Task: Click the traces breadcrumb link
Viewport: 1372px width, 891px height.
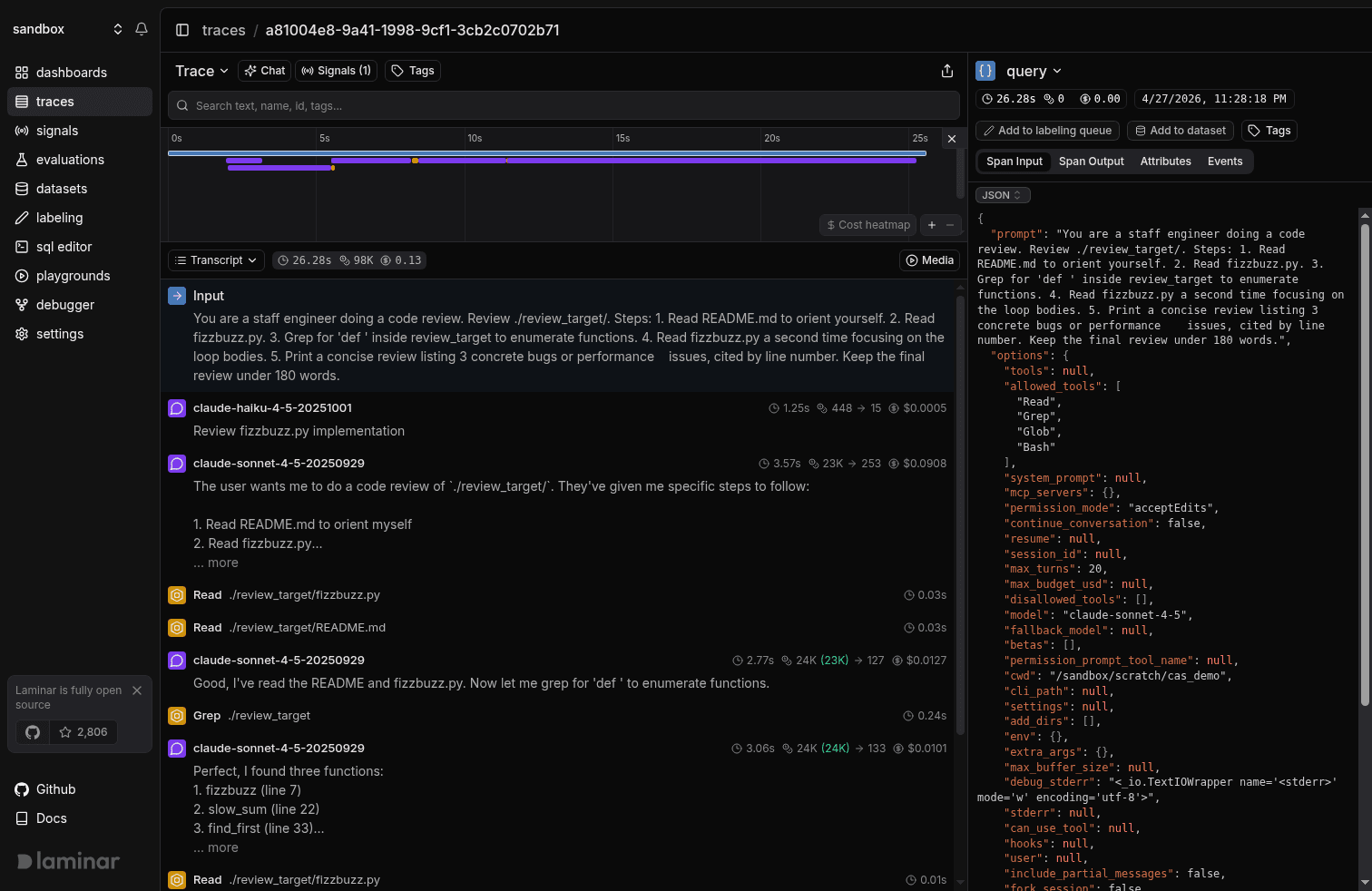Action: point(224,30)
